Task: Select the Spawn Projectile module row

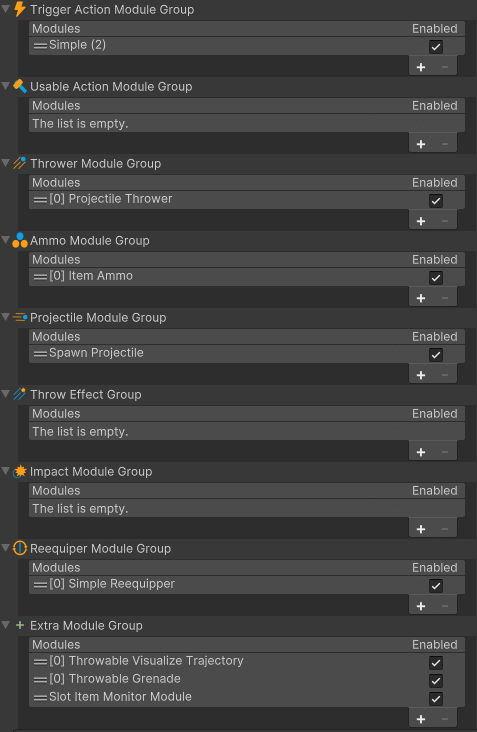Action: 247,353
